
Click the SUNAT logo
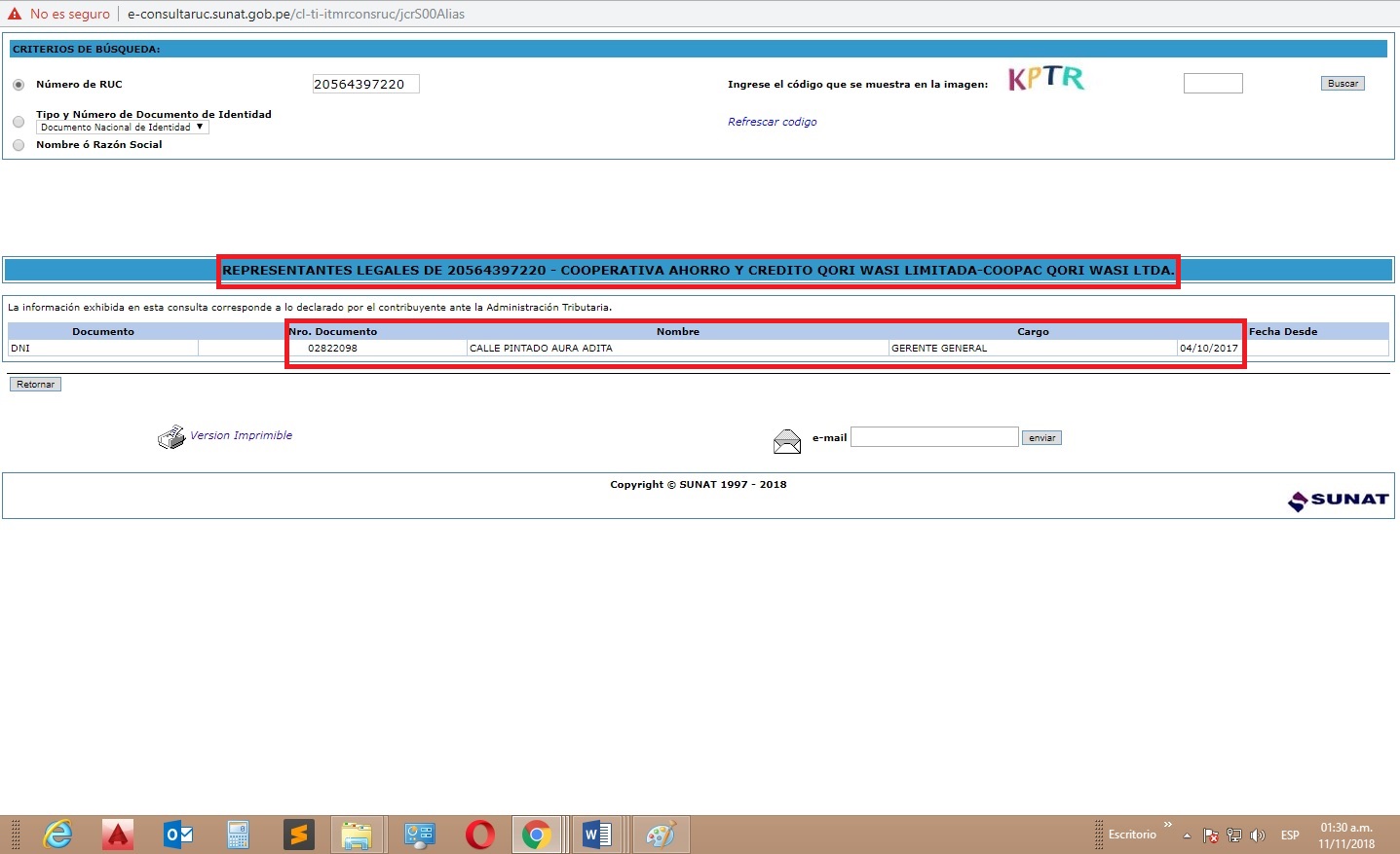pyautogui.click(x=1338, y=501)
